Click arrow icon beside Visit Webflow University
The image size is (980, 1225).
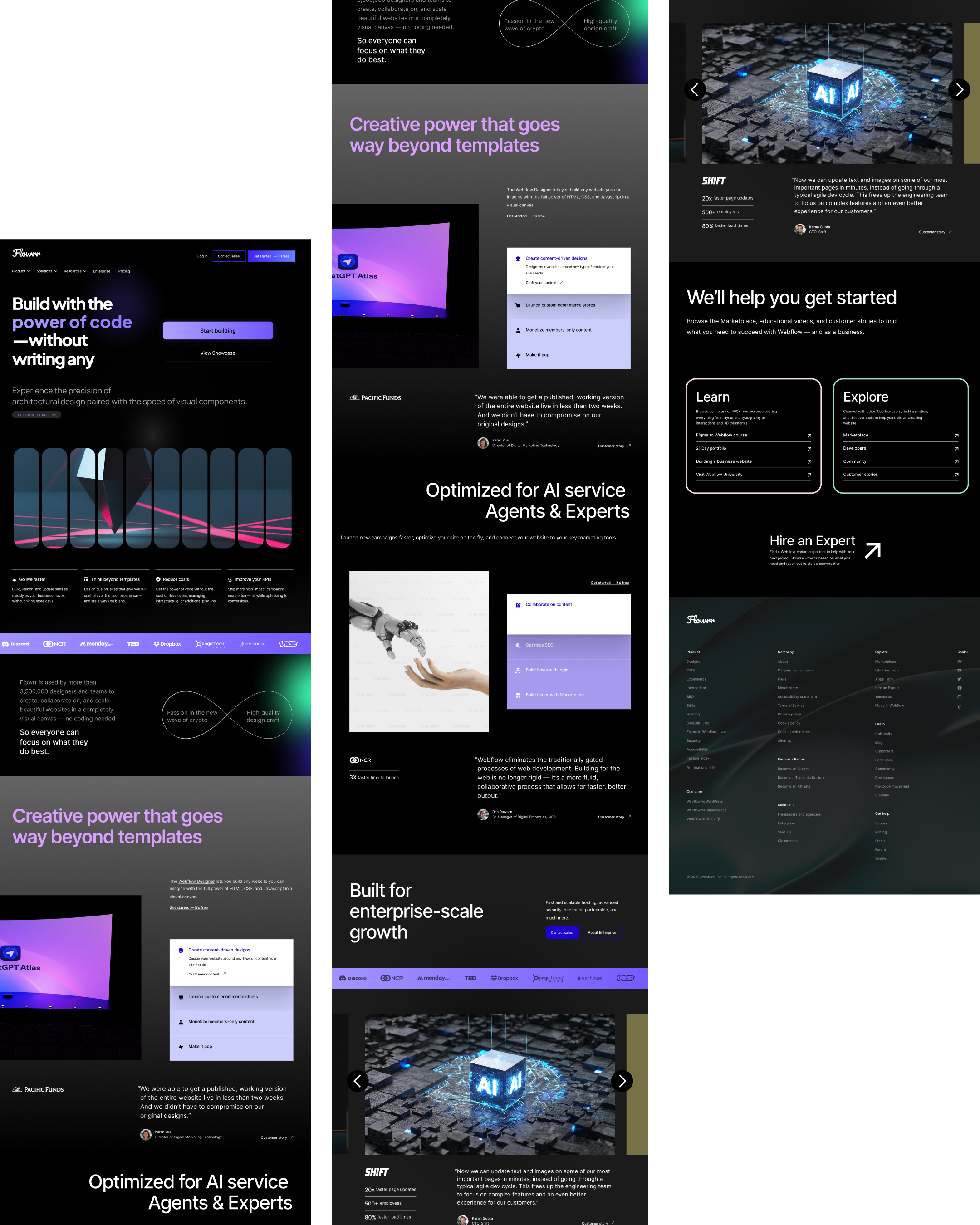pyautogui.click(x=809, y=475)
